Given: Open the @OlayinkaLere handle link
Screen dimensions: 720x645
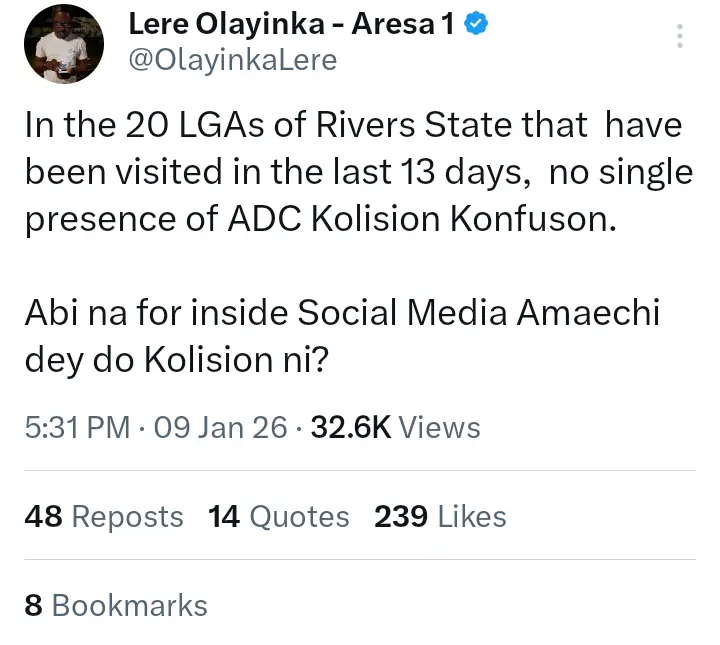Looking at the screenshot, I should [233, 60].
